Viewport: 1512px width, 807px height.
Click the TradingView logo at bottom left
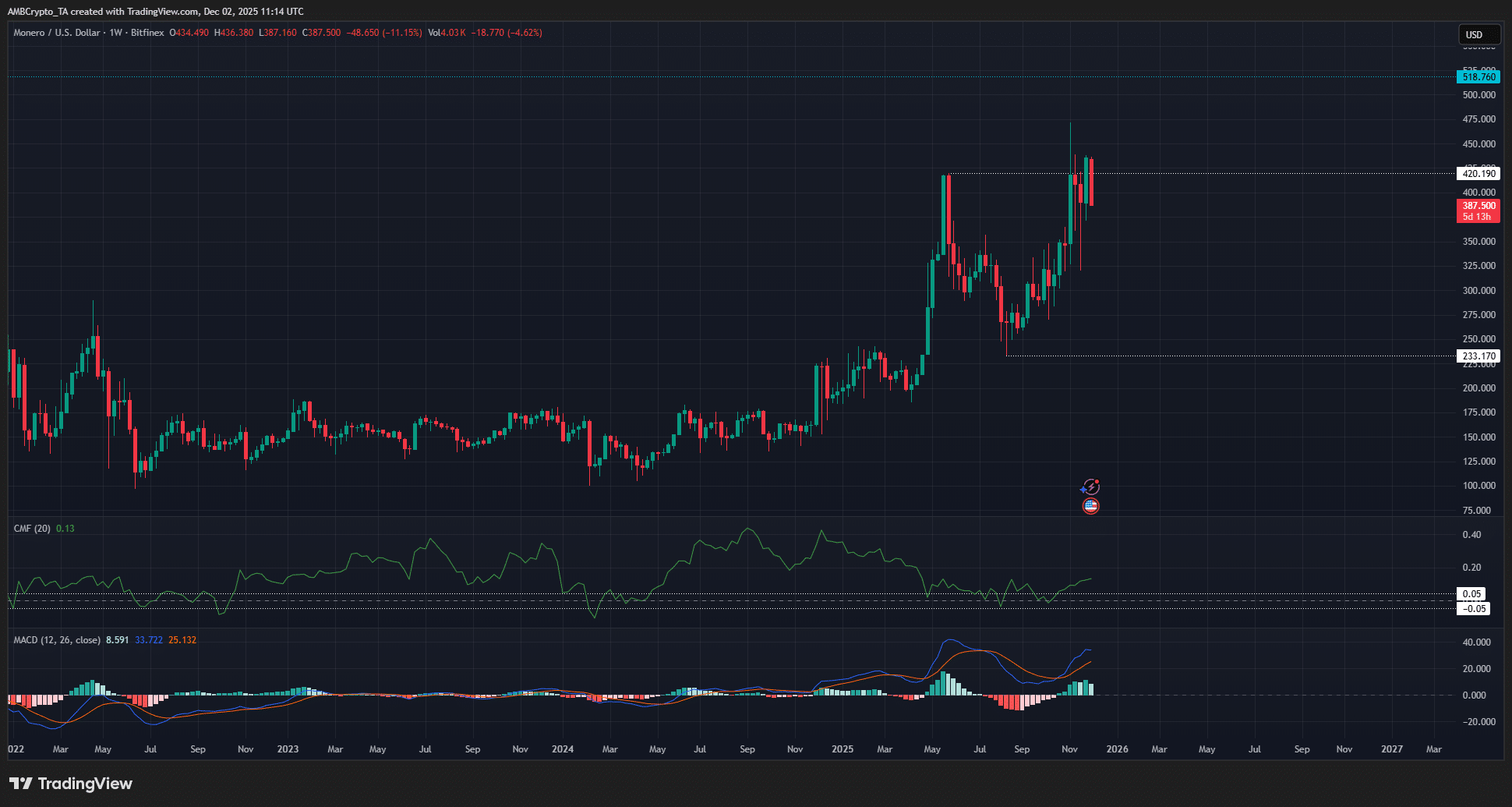(71, 784)
